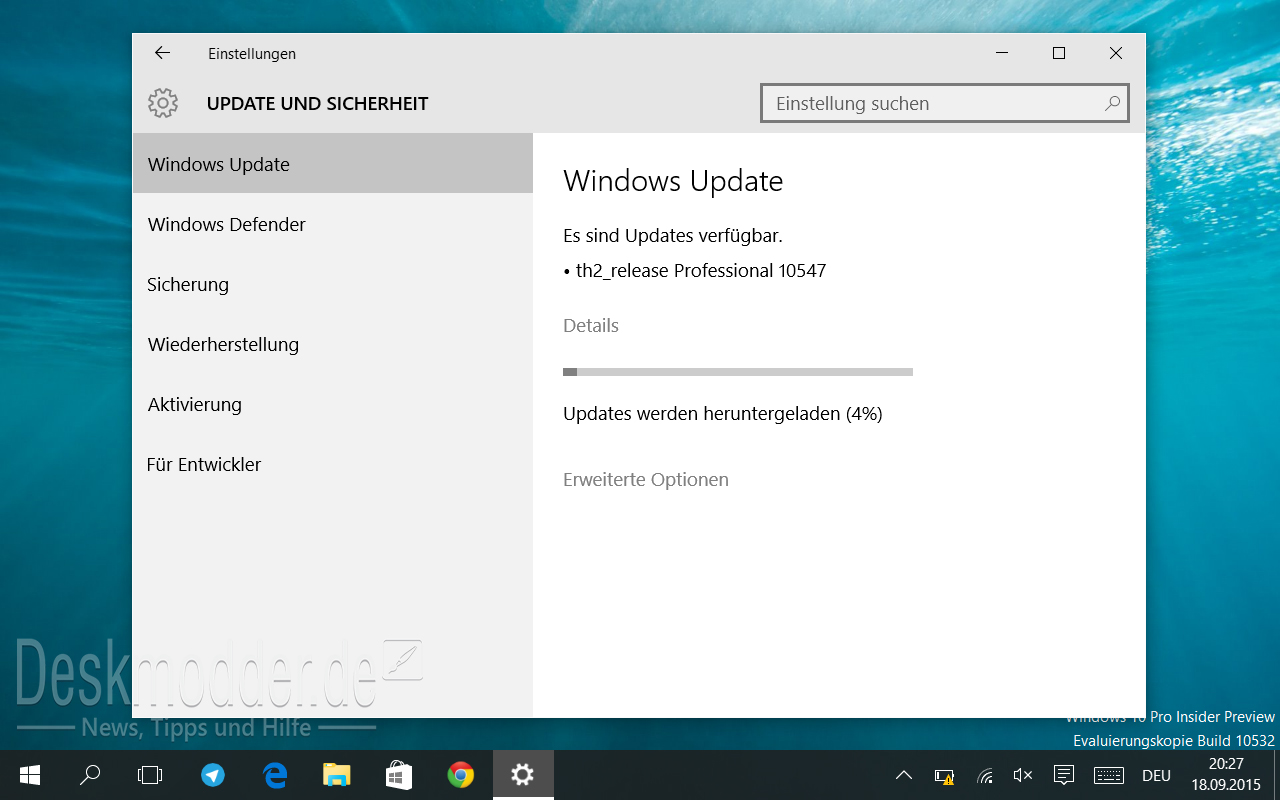The width and height of the screenshot is (1280, 800).
Task: Maximize the Einstellungen window
Action: point(1059,53)
